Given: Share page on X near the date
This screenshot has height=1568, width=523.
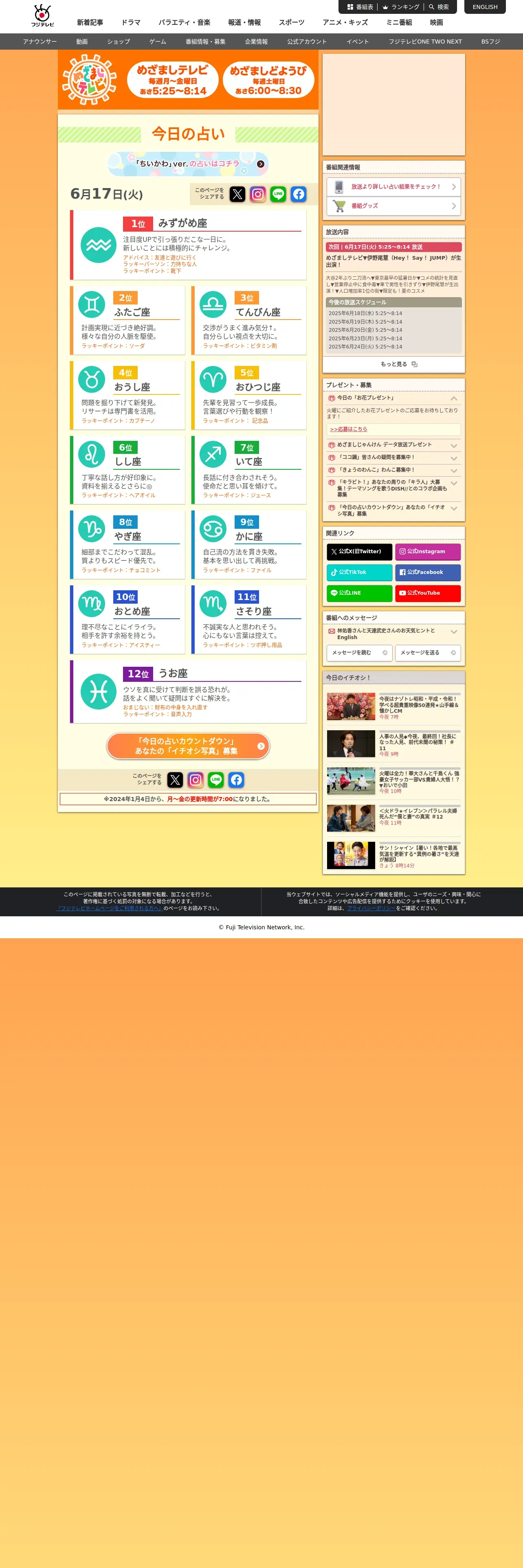Looking at the screenshot, I should (x=237, y=194).
